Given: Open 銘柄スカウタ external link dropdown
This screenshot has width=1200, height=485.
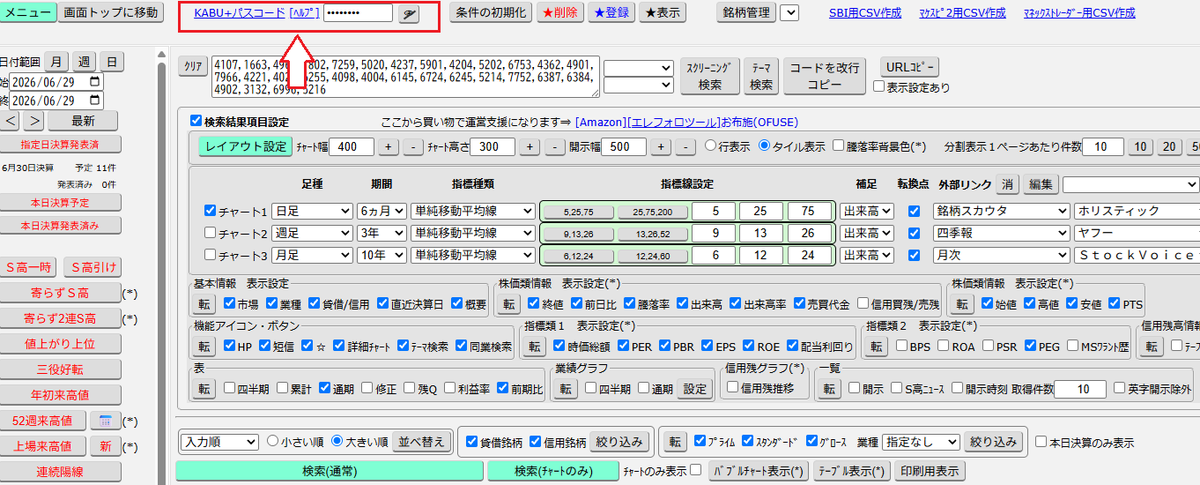Looking at the screenshot, I should (x=1000, y=211).
